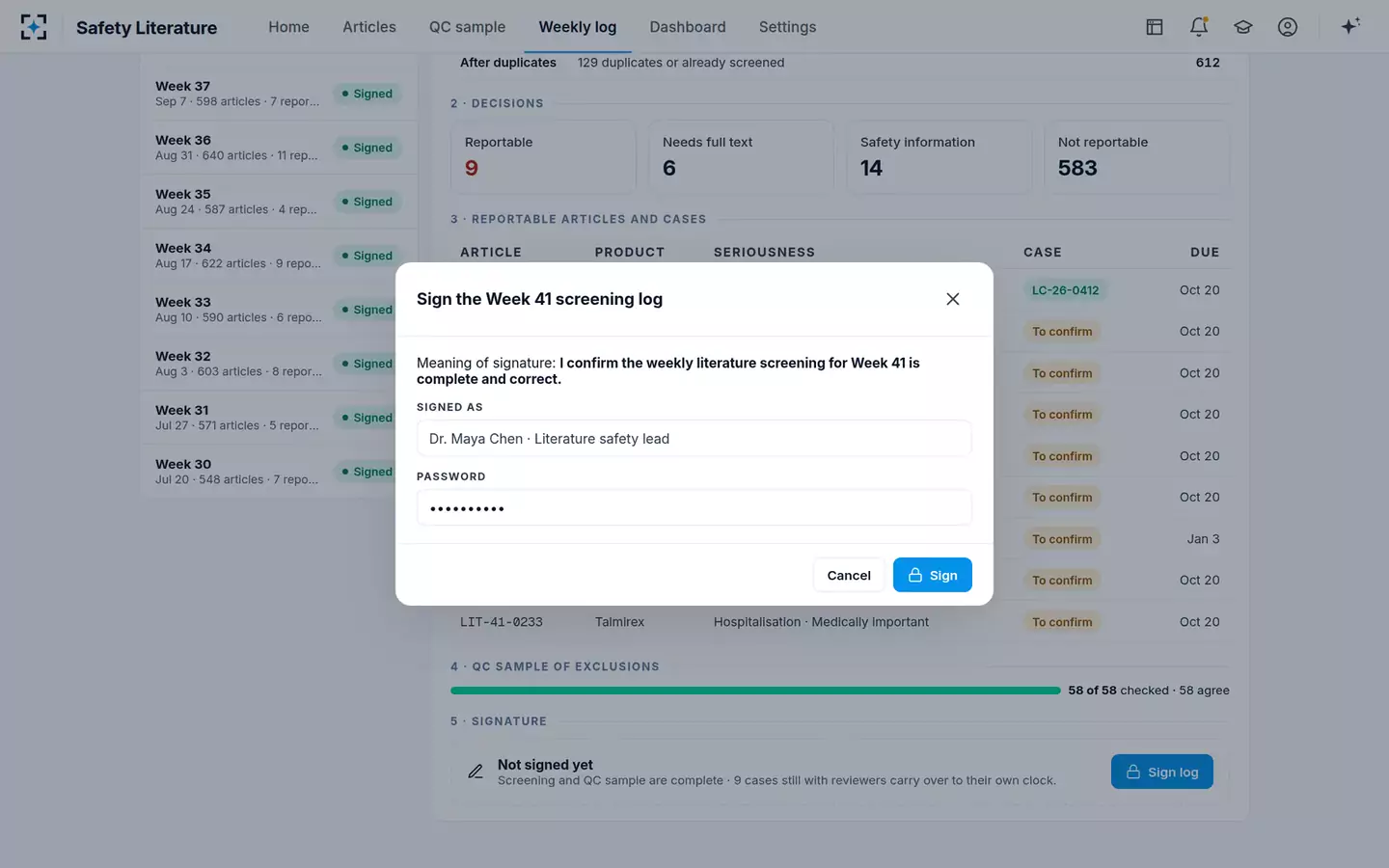Screen dimensions: 1389x868
Task: Cancel the signing dialog
Action: pos(849,576)
